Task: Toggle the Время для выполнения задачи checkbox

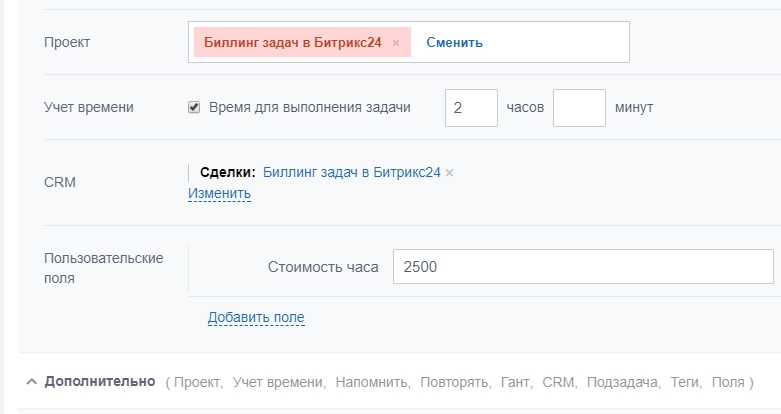Action: (x=194, y=107)
